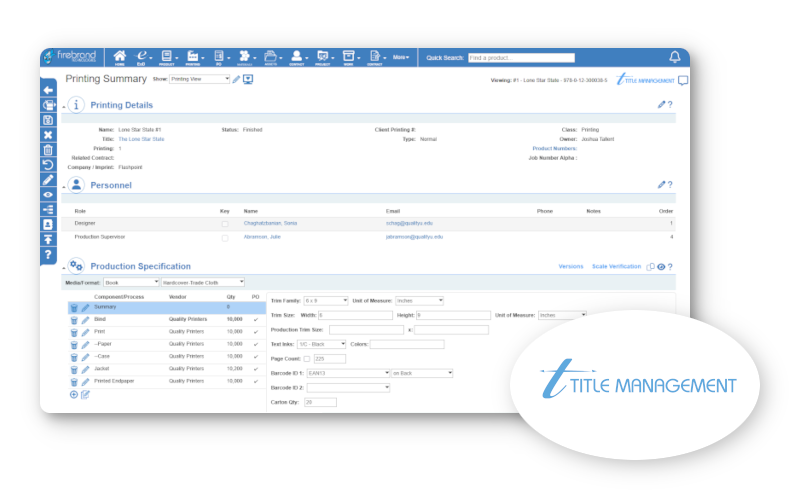Collapse the Production Specification section
Image resolution: width=800 pixels, height=500 pixels.
(64, 268)
